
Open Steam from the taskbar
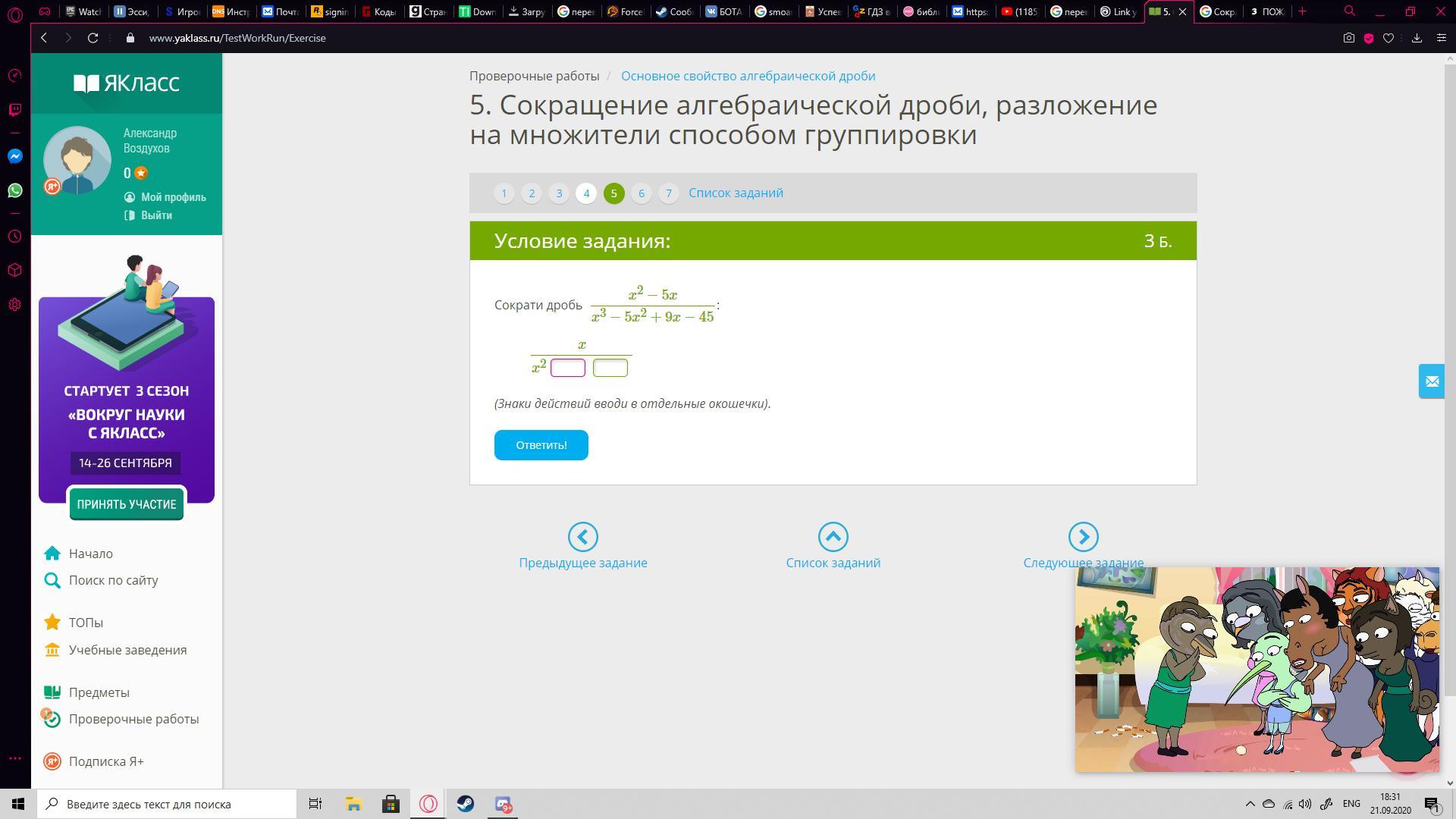tap(466, 804)
